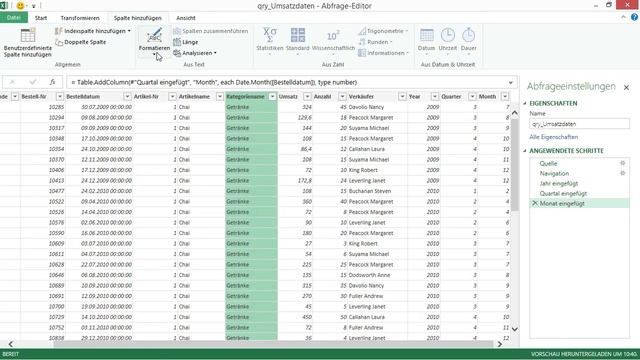Open the Trigonometrie menu

tap(383, 31)
